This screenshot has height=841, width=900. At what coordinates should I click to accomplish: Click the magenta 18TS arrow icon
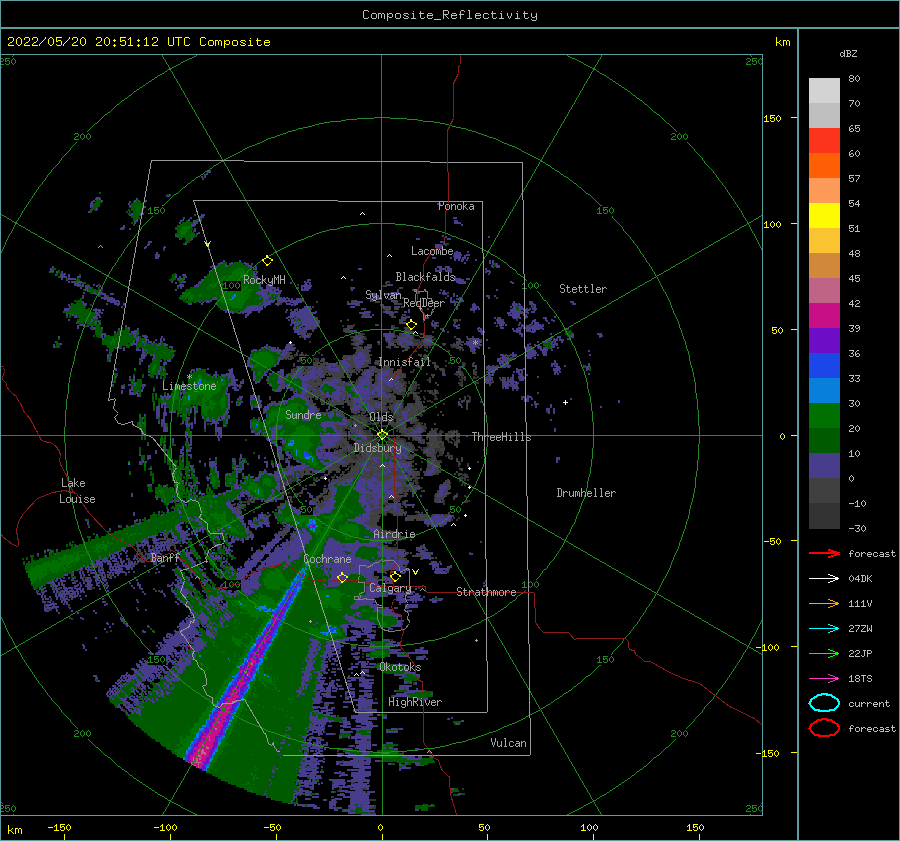click(x=824, y=679)
